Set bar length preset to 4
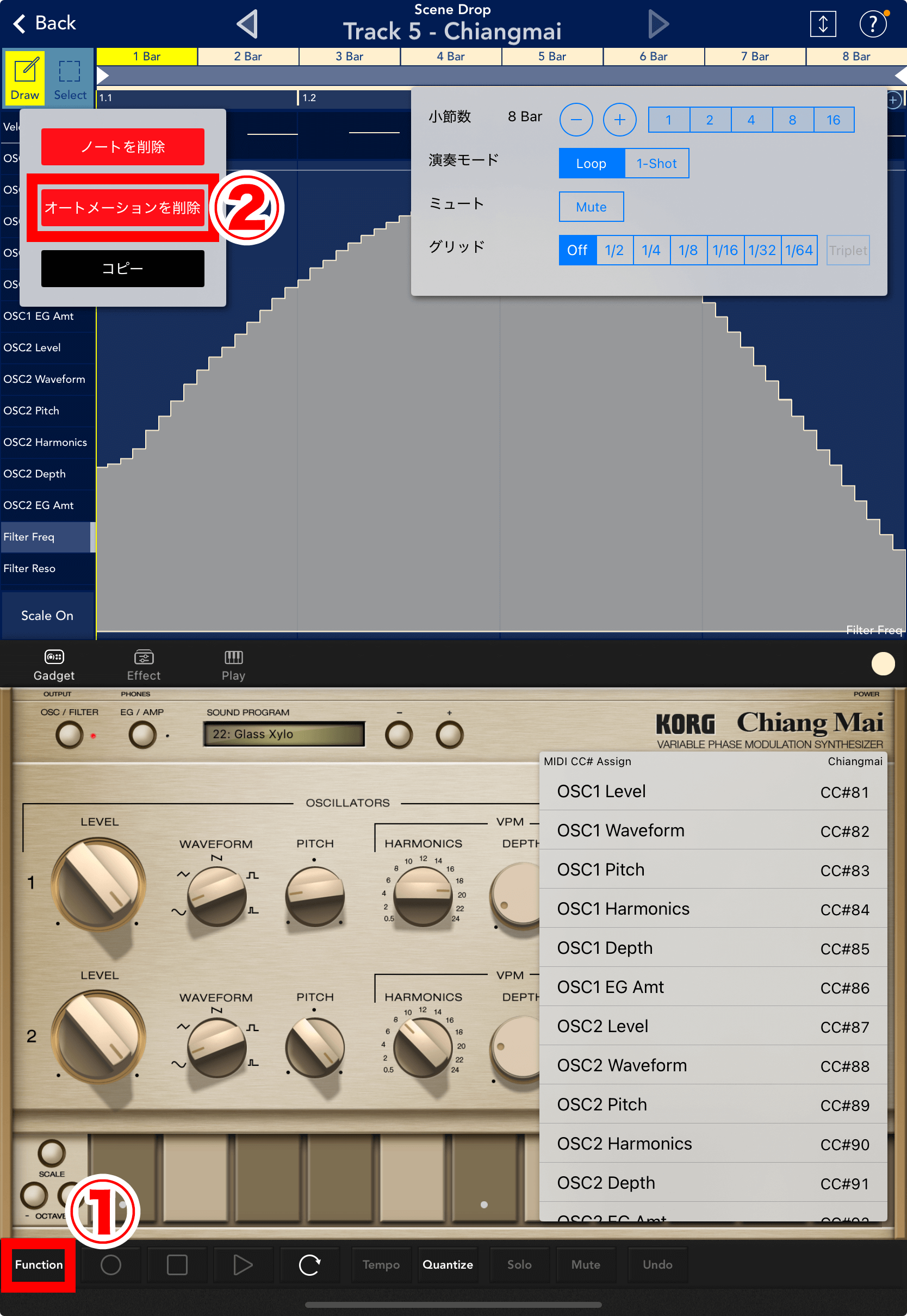This screenshot has height=1316, width=907. 751,120
